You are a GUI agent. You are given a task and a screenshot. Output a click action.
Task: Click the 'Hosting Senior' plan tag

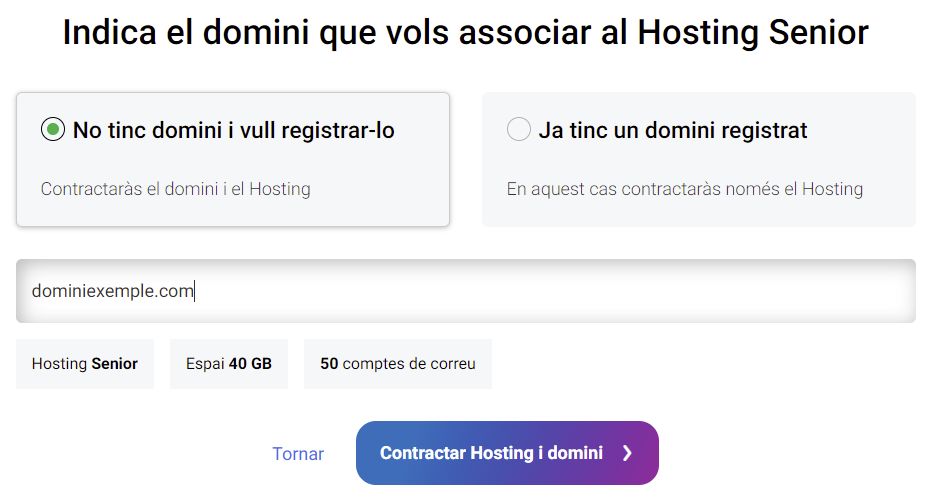pyautogui.click(x=85, y=364)
